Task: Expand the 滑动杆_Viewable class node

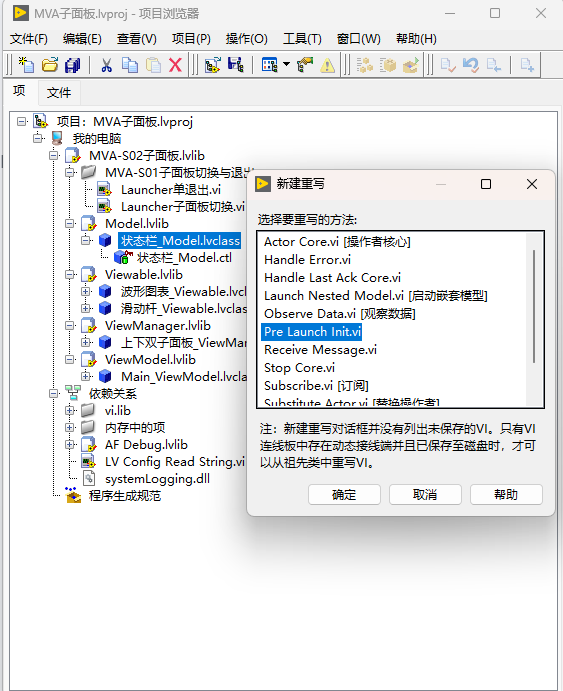Action: click(86, 308)
